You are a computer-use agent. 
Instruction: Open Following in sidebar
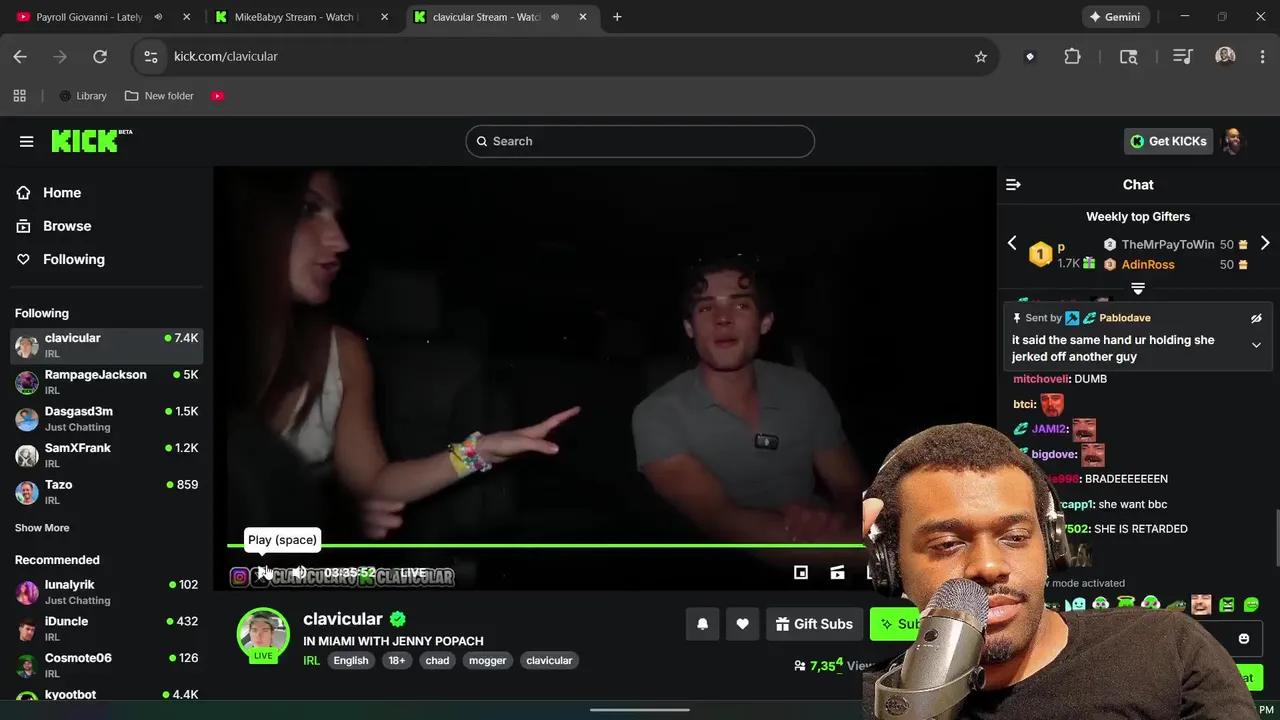click(61, 259)
